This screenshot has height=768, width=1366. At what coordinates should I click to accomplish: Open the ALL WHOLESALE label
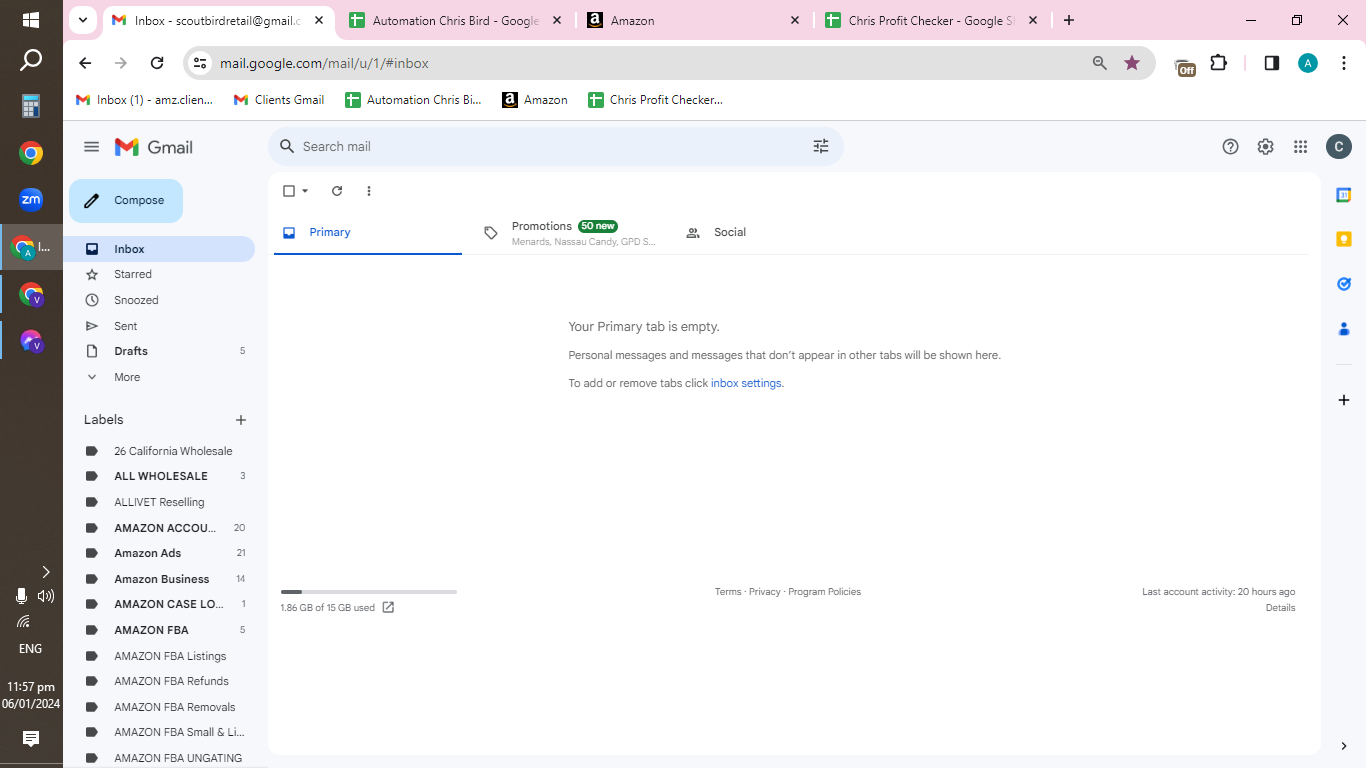159,476
